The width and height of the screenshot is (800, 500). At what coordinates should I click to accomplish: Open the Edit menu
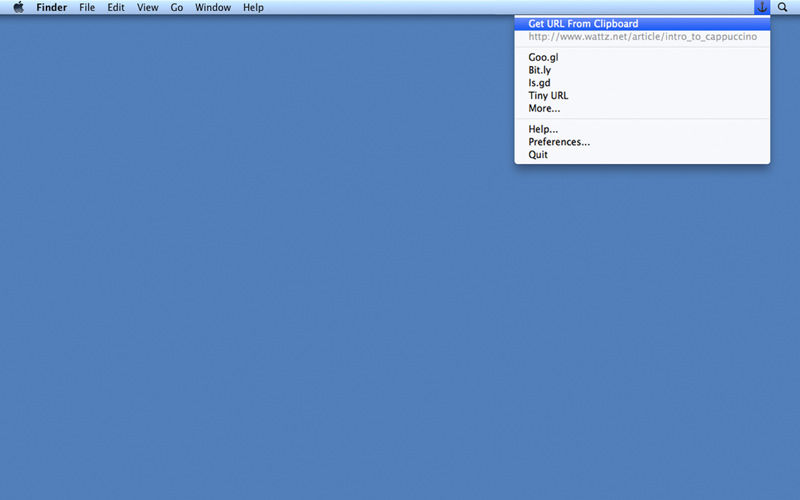[x=116, y=7]
